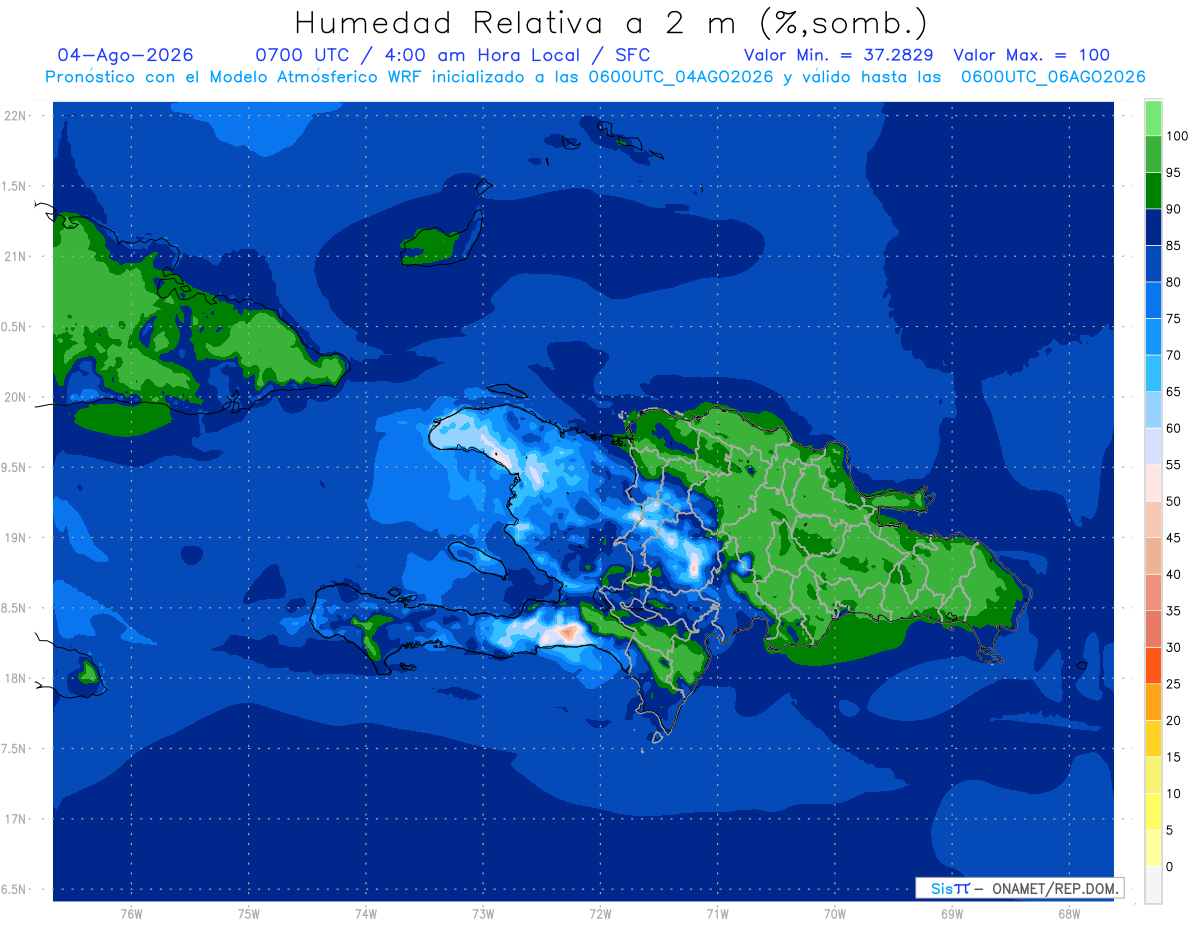This screenshot has height=927, width=1200.
Task: Click the legend value 25
Action: [1174, 684]
